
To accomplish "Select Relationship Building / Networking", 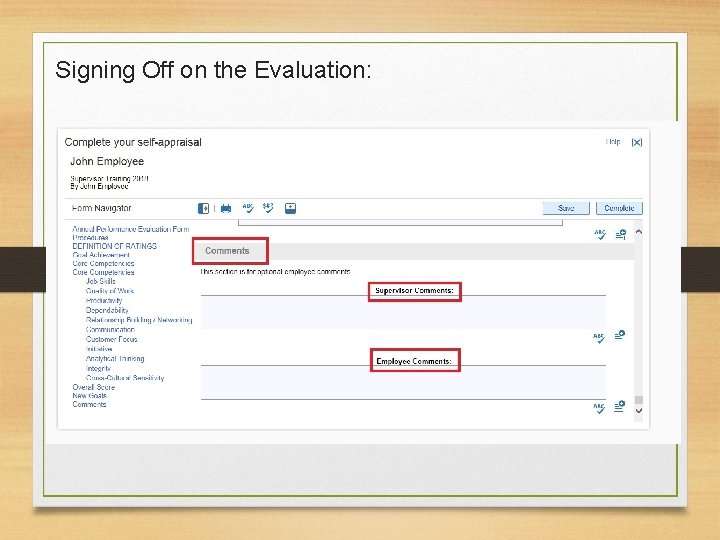I will (139, 320).
